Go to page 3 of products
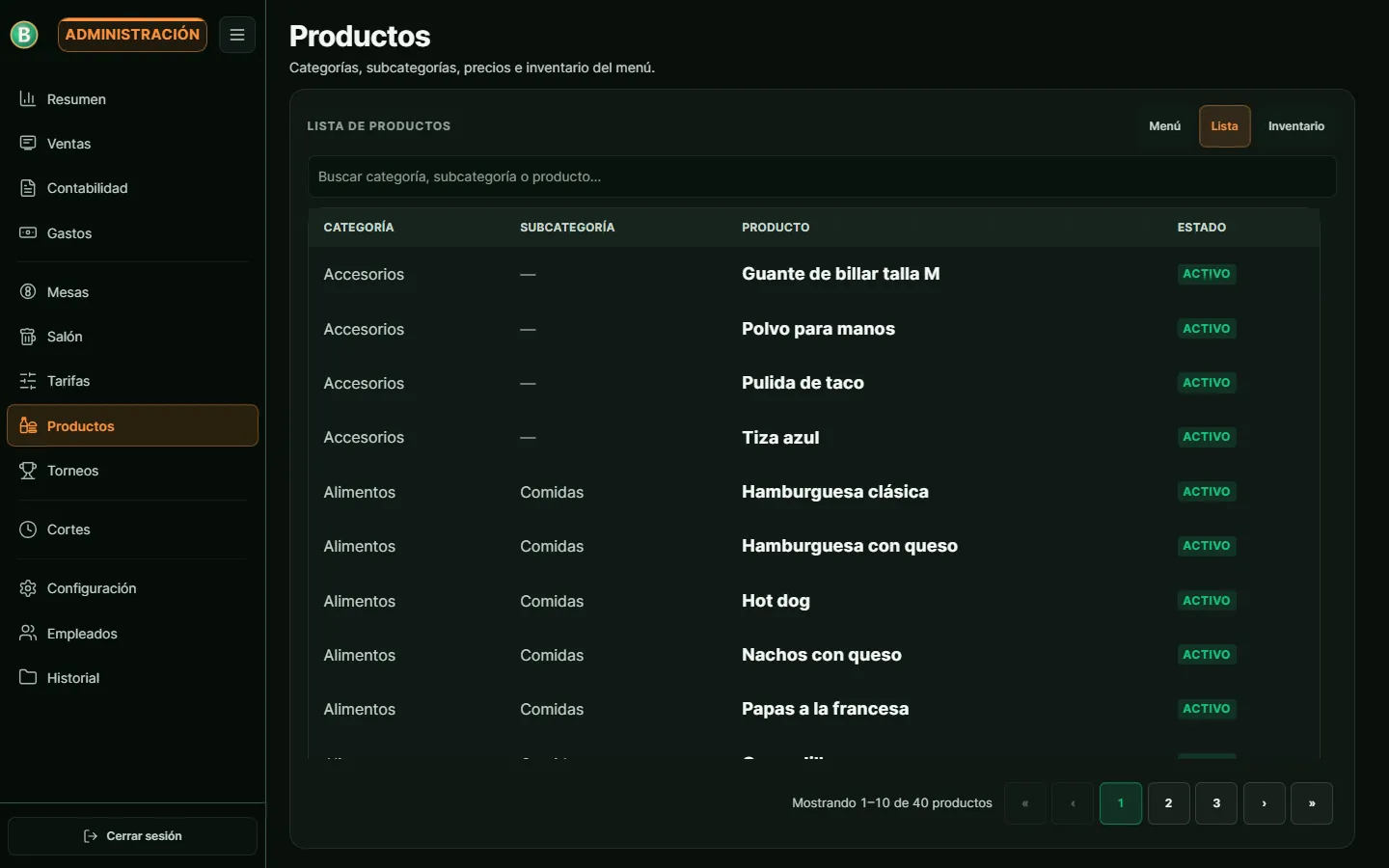The image size is (1389, 868). point(1216,803)
